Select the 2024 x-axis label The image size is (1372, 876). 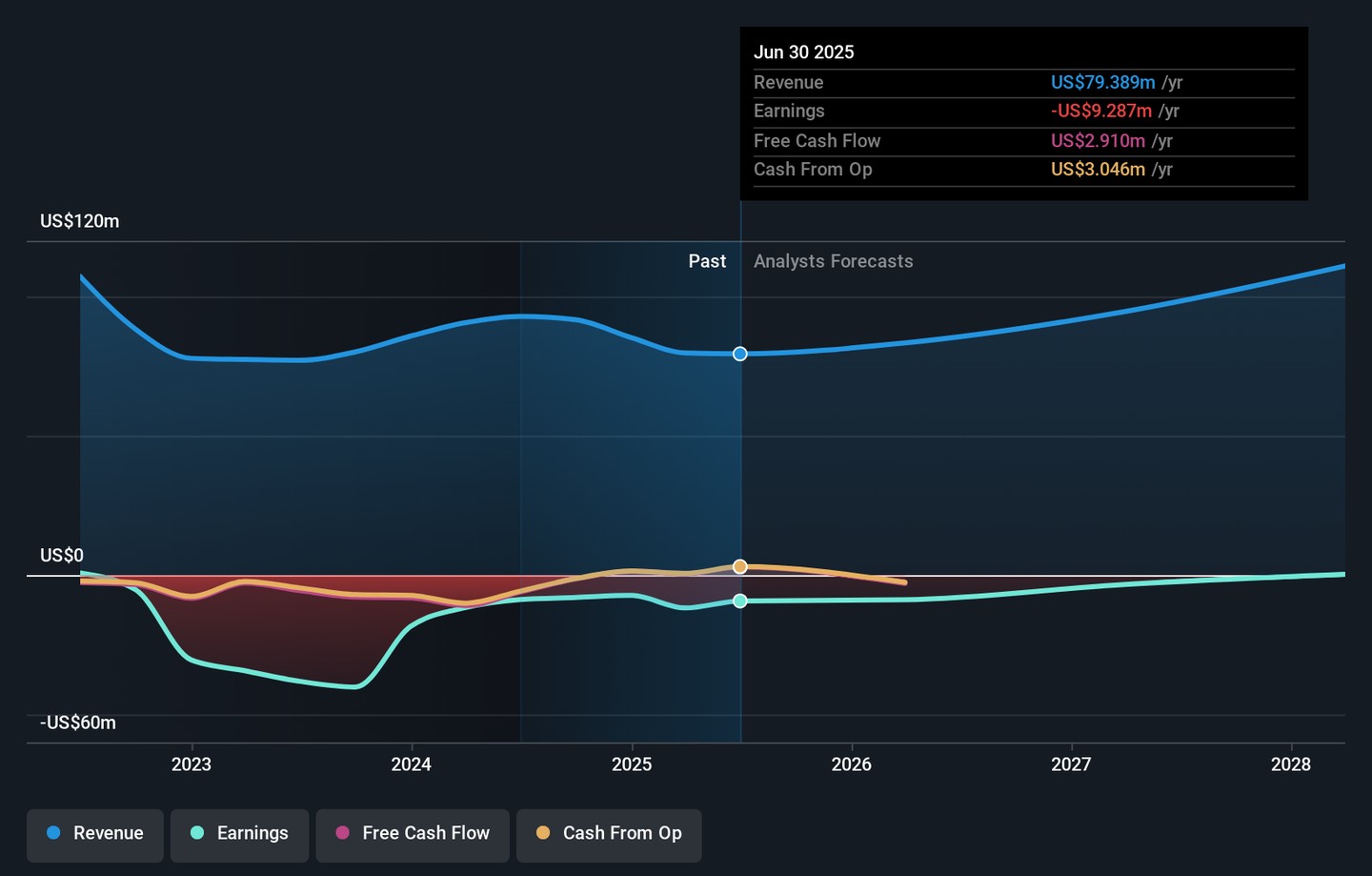coord(412,764)
